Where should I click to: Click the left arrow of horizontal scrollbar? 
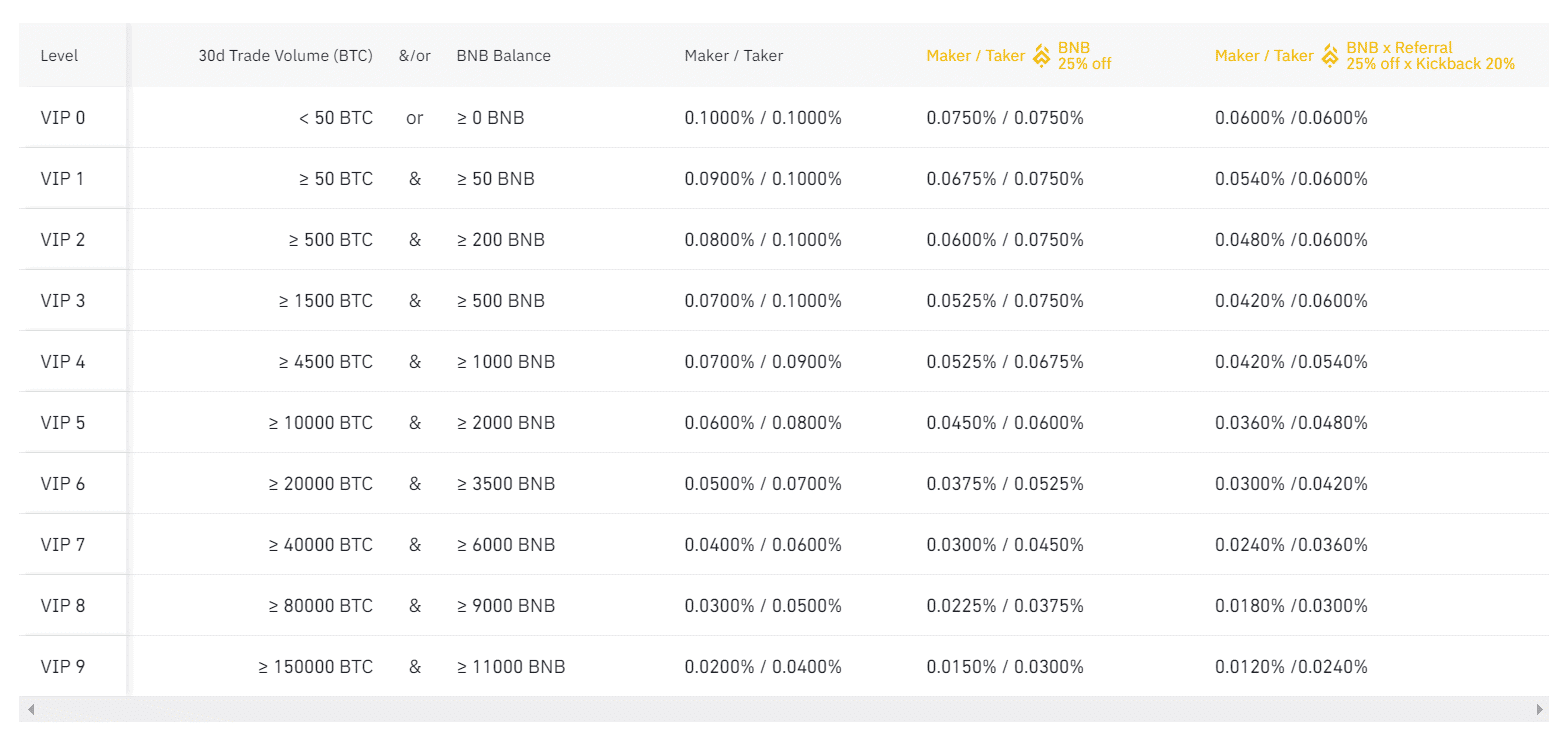(x=31, y=709)
